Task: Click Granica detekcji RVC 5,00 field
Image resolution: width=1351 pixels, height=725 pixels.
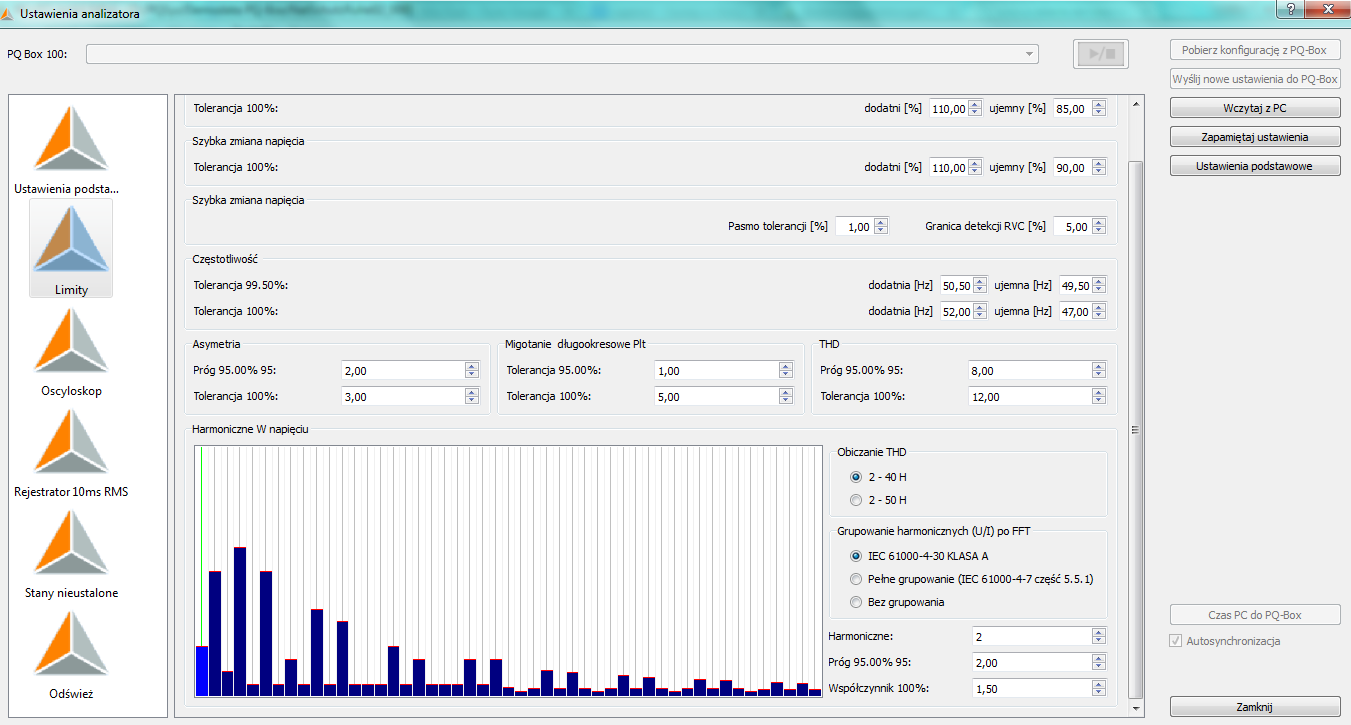Action: coord(1073,226)
